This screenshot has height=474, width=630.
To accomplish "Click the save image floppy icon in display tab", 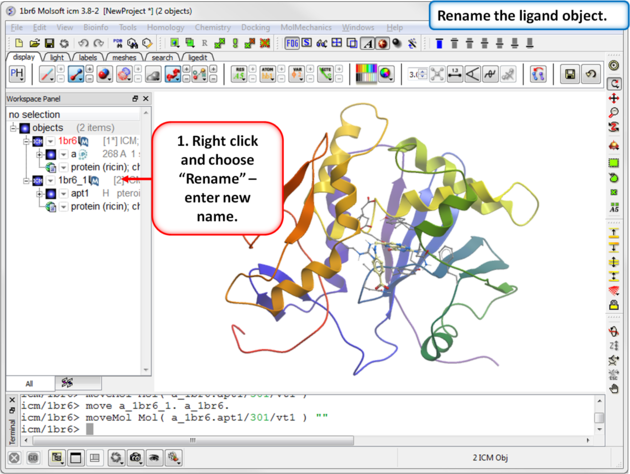I will tap(570, 75).
